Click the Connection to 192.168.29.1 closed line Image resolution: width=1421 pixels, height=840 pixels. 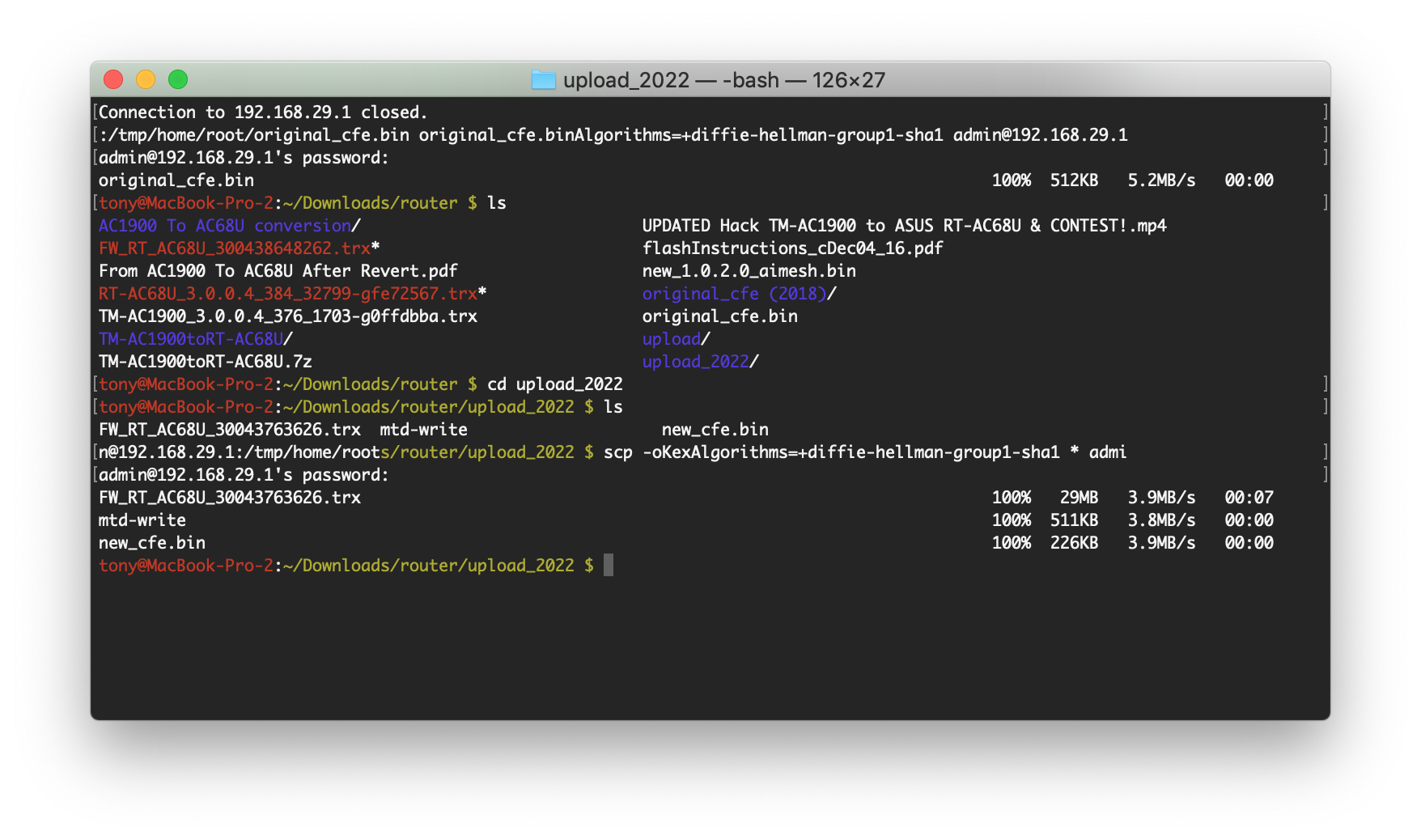[262, 112]
